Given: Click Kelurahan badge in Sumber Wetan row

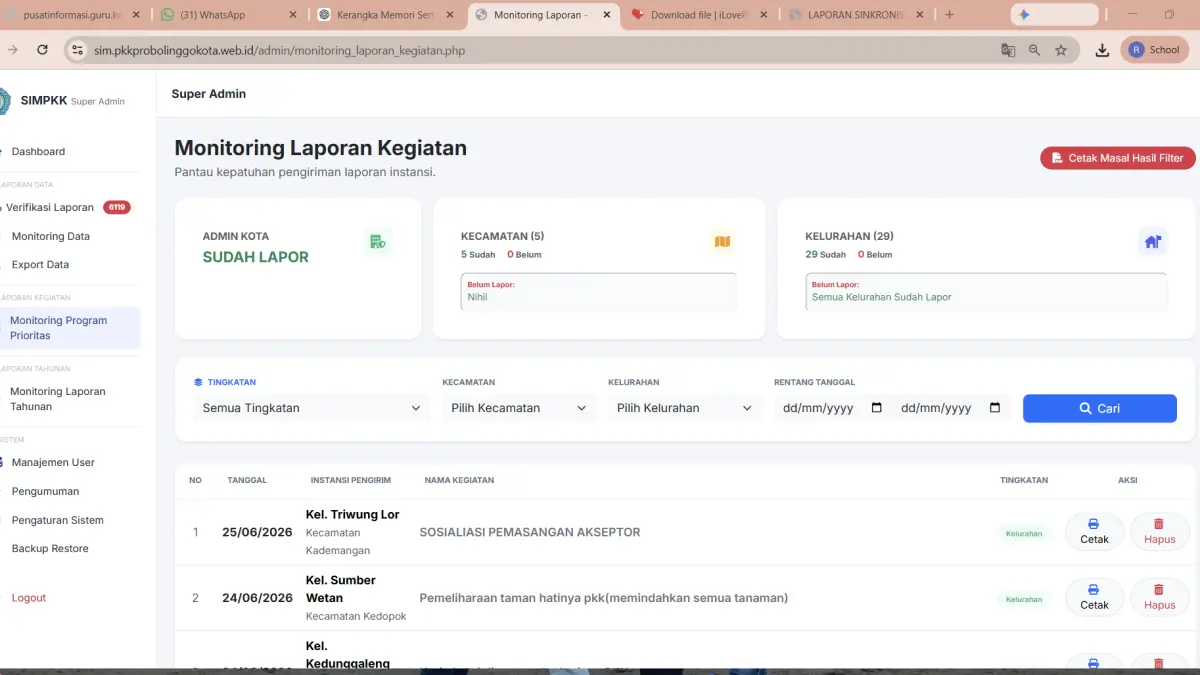Looking at the screenshot, I should [x=1024, y=599].
